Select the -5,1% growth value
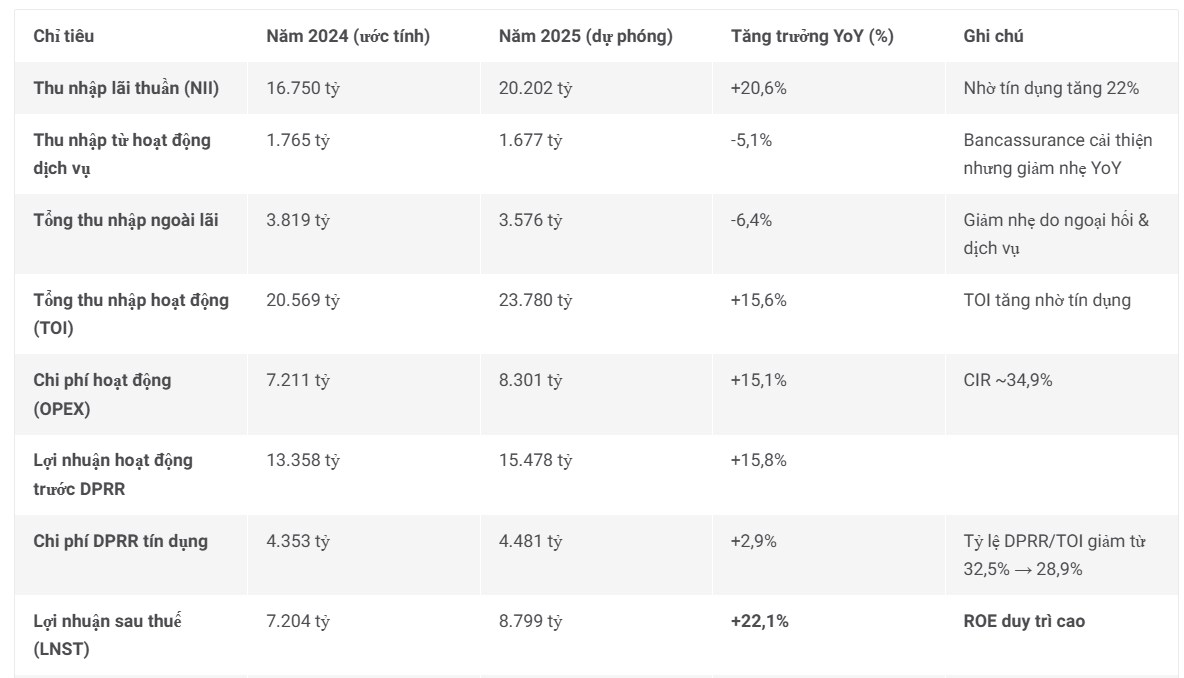 tap(751, 140)
